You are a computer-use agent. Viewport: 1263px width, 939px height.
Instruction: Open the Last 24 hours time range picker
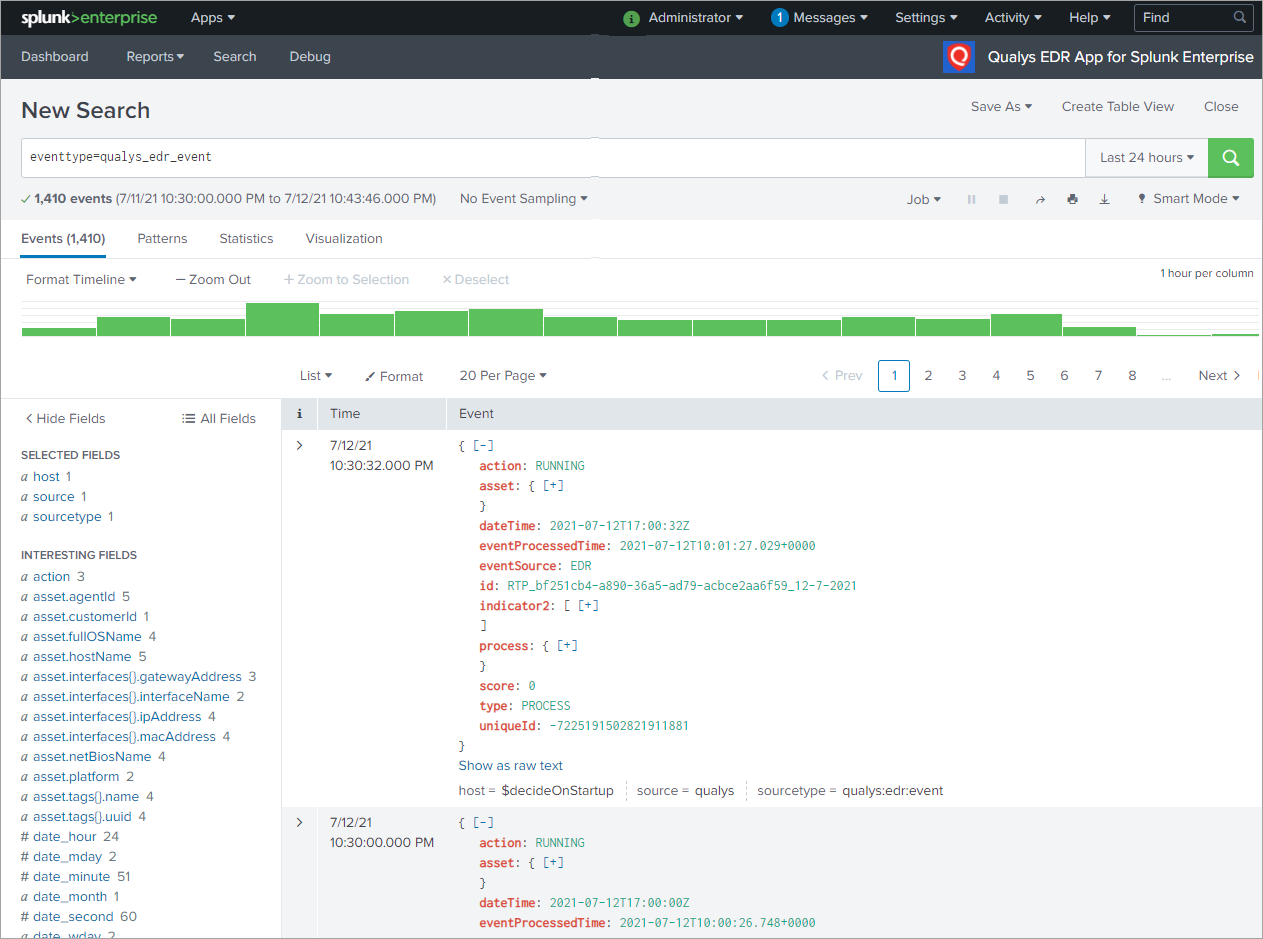click(1146, 158)
